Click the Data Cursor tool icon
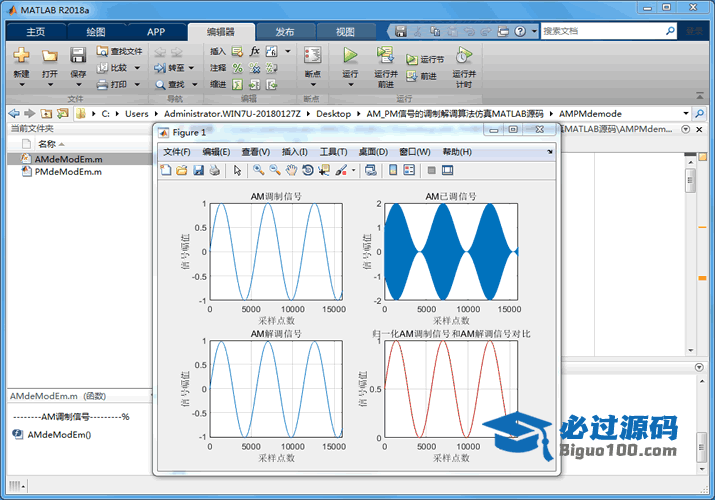The width and height of the screenshot is (715, 500). tap(323, 170)
